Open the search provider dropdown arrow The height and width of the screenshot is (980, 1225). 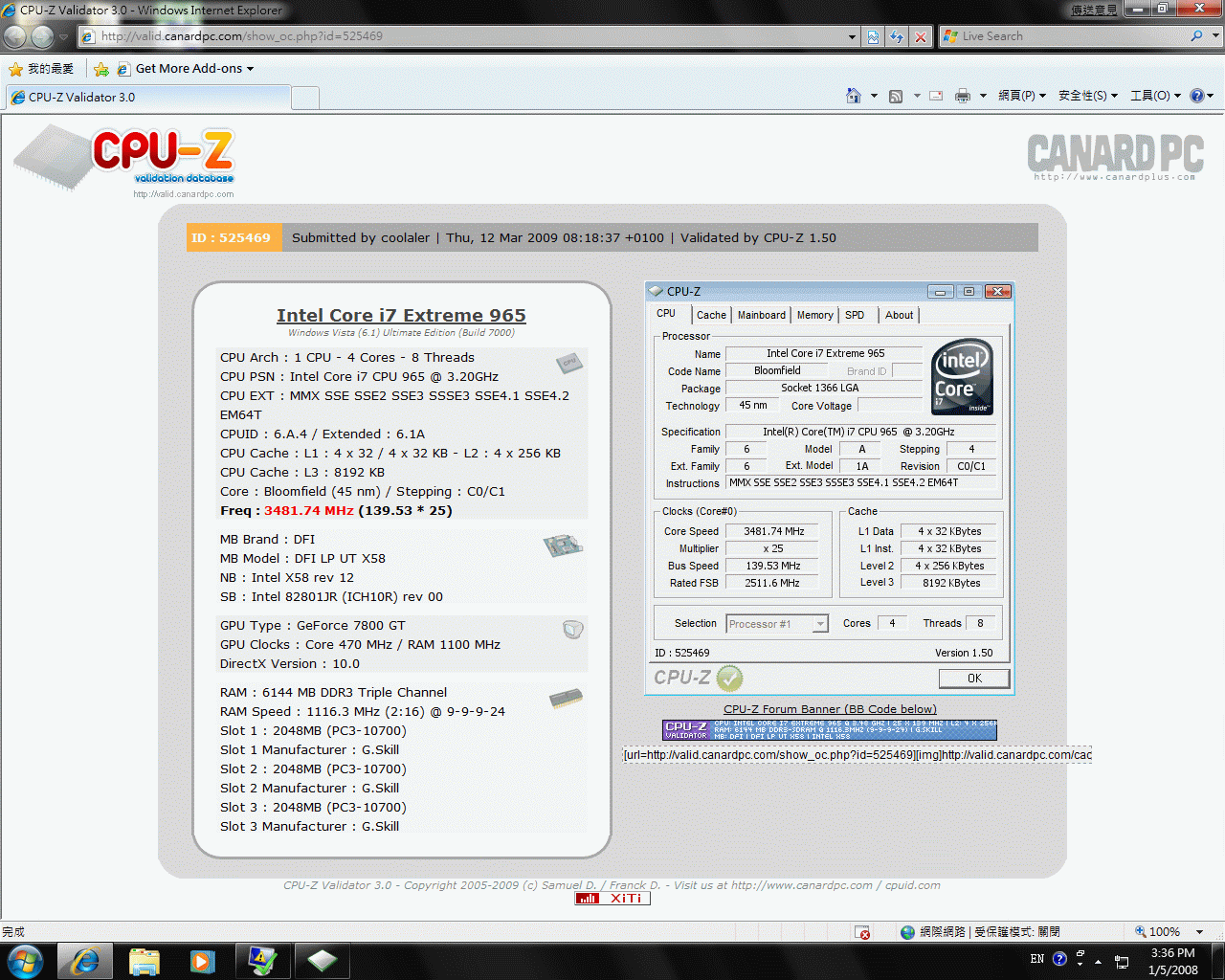click(x=1215, y=36)
